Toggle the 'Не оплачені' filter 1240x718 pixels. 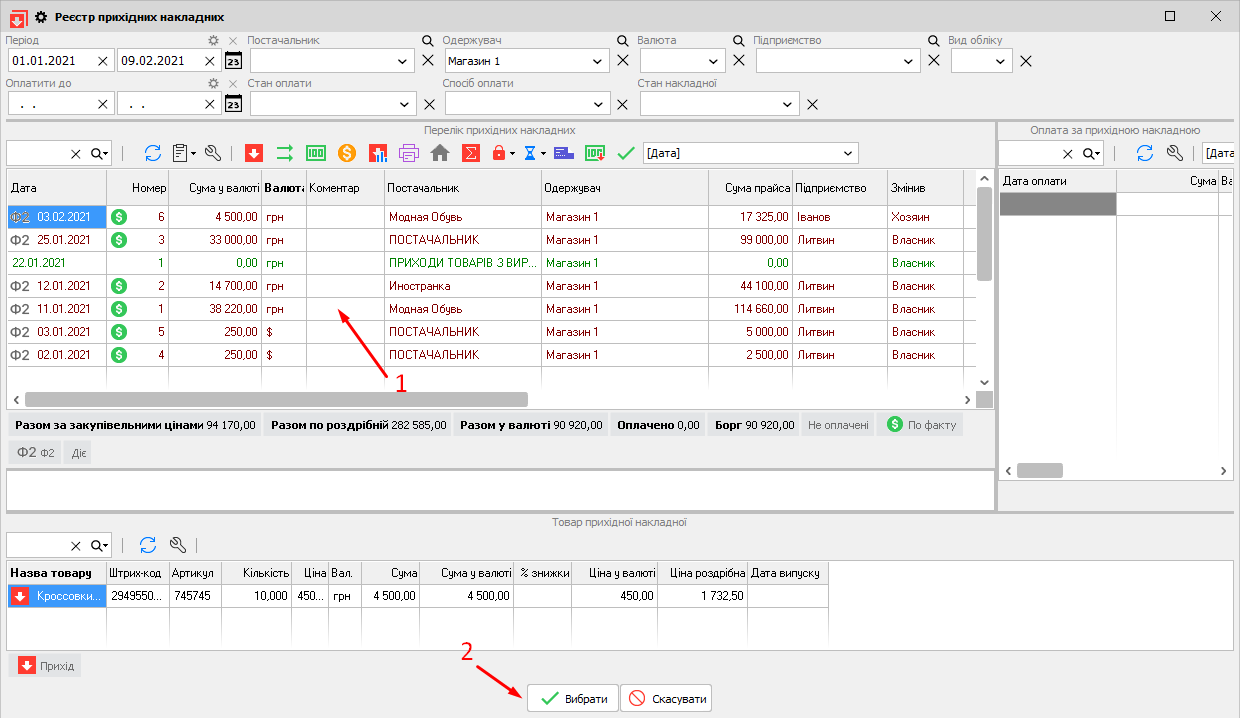[x=838, y=425]
